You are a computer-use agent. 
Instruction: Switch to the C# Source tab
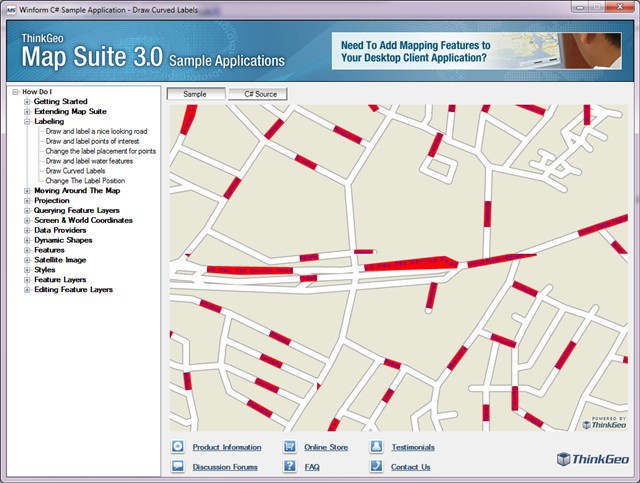pos(258,94)
